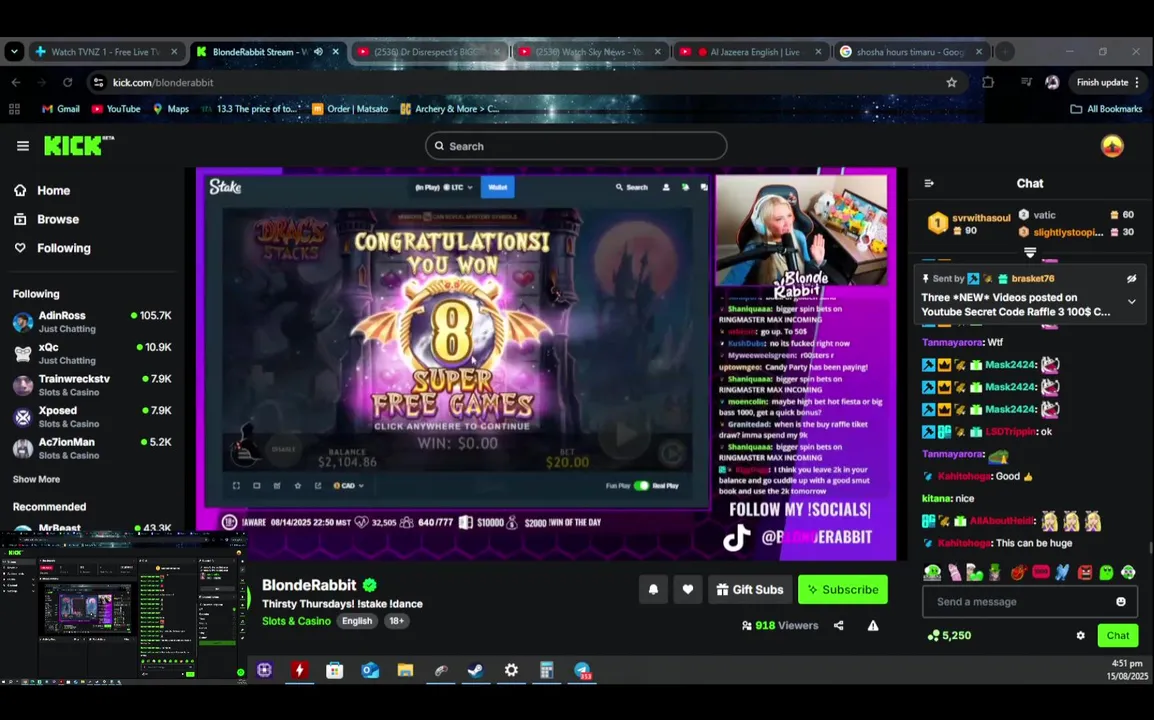
Task: Open the Kick sidebar hamburger menu
Action: coord(23,146)
